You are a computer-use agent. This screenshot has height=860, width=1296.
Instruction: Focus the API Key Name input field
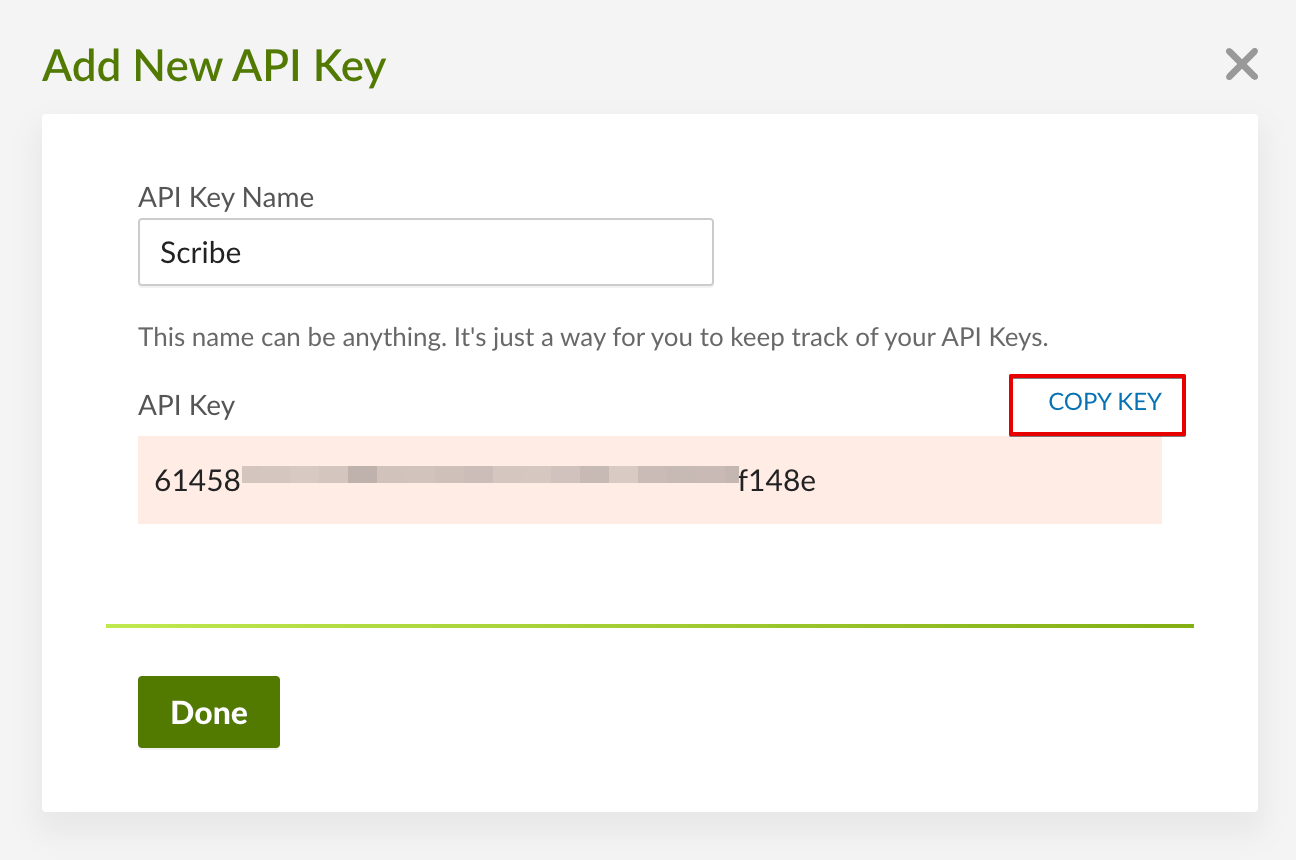click(x=425, y=252)
